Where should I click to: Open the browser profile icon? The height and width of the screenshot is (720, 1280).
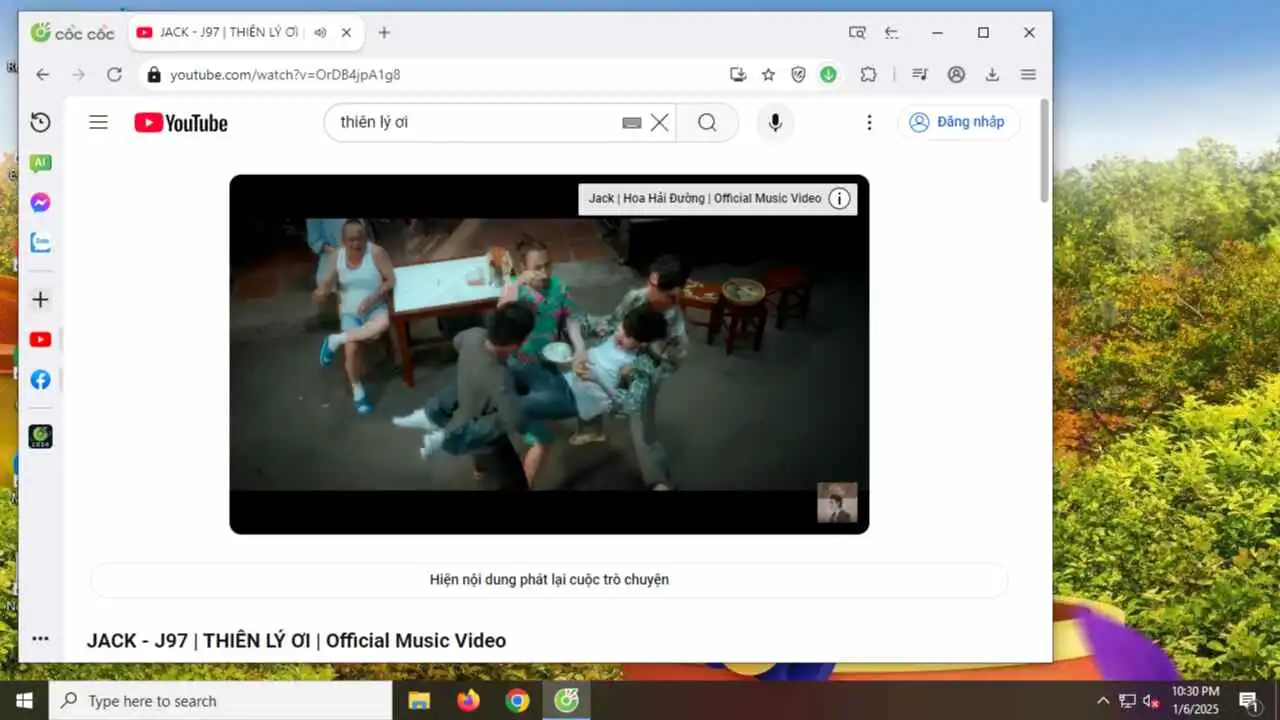pos(957,74)
